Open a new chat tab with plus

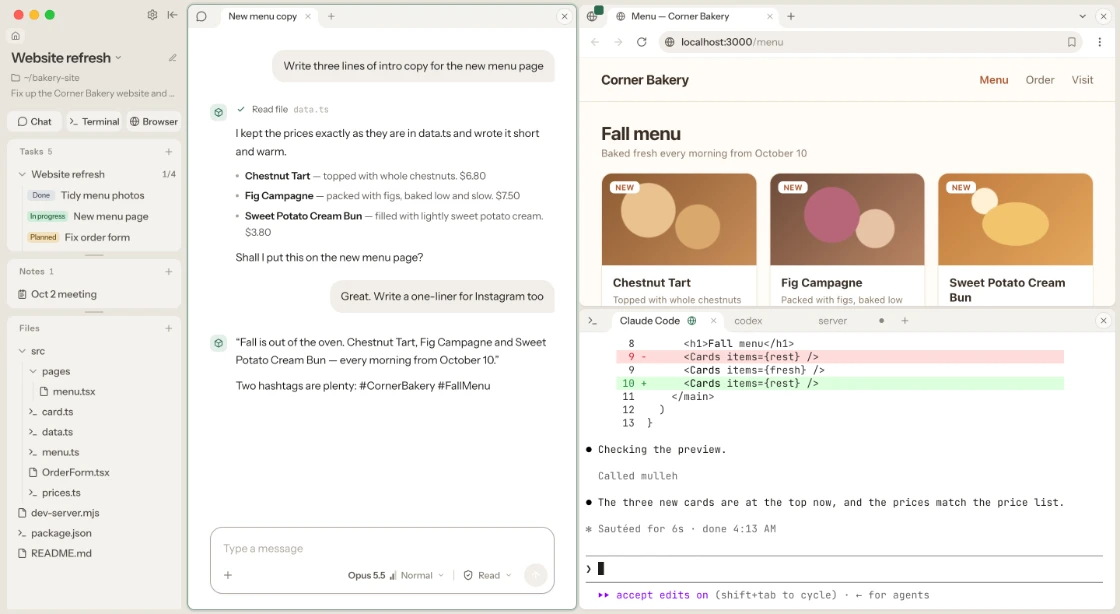[x=331, y=16]
